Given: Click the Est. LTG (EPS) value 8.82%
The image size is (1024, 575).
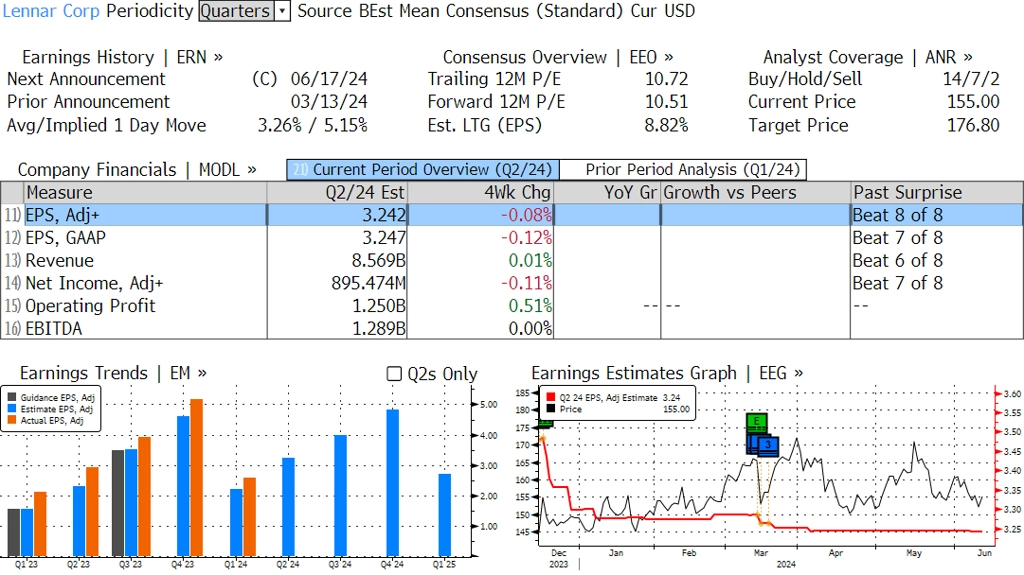Looking at the screenshot, I should (x=666, y=125).
